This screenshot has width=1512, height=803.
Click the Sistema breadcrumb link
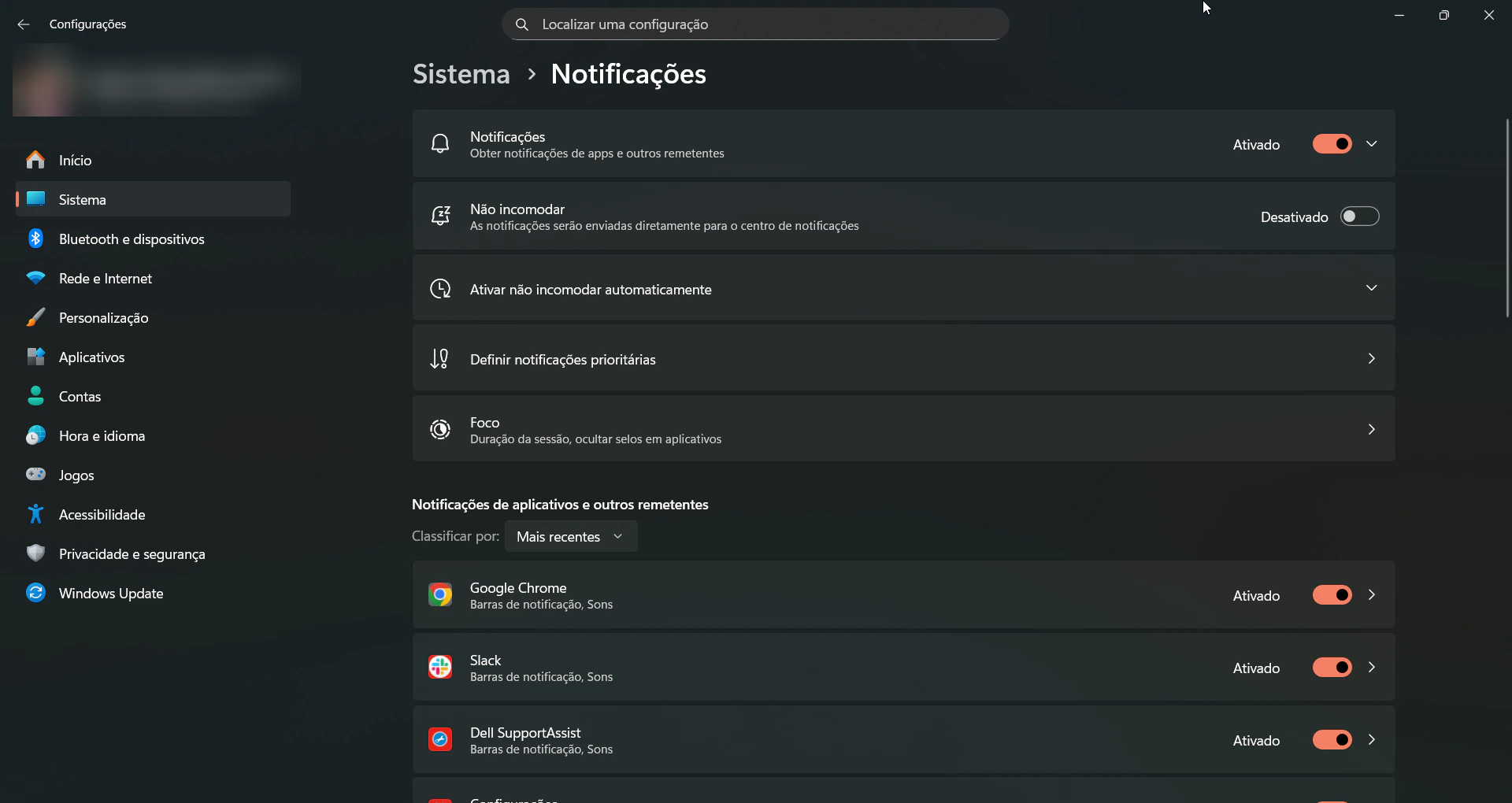pyautogui.click(x=461, y=73)
